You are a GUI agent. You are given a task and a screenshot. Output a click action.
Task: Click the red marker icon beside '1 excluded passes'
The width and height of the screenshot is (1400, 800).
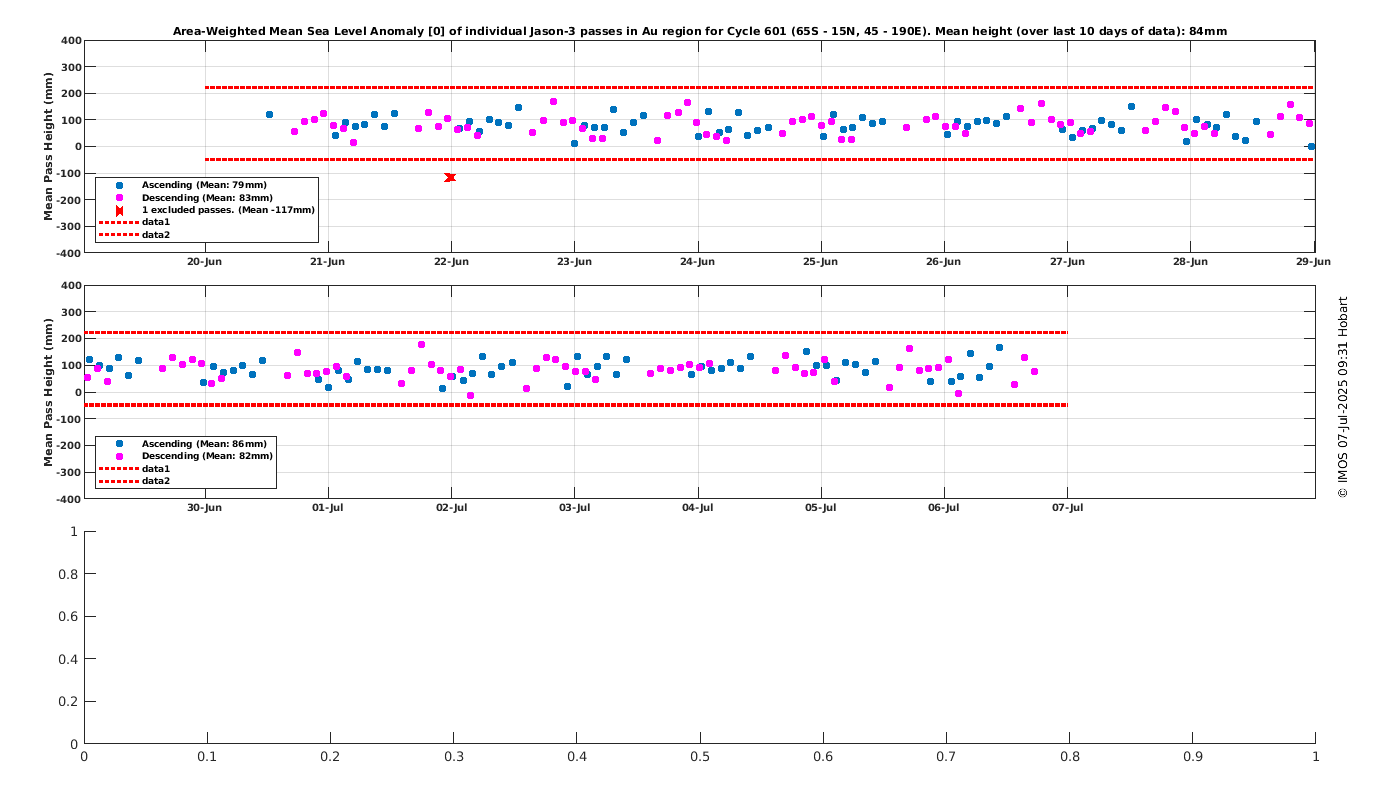[119, 210]
